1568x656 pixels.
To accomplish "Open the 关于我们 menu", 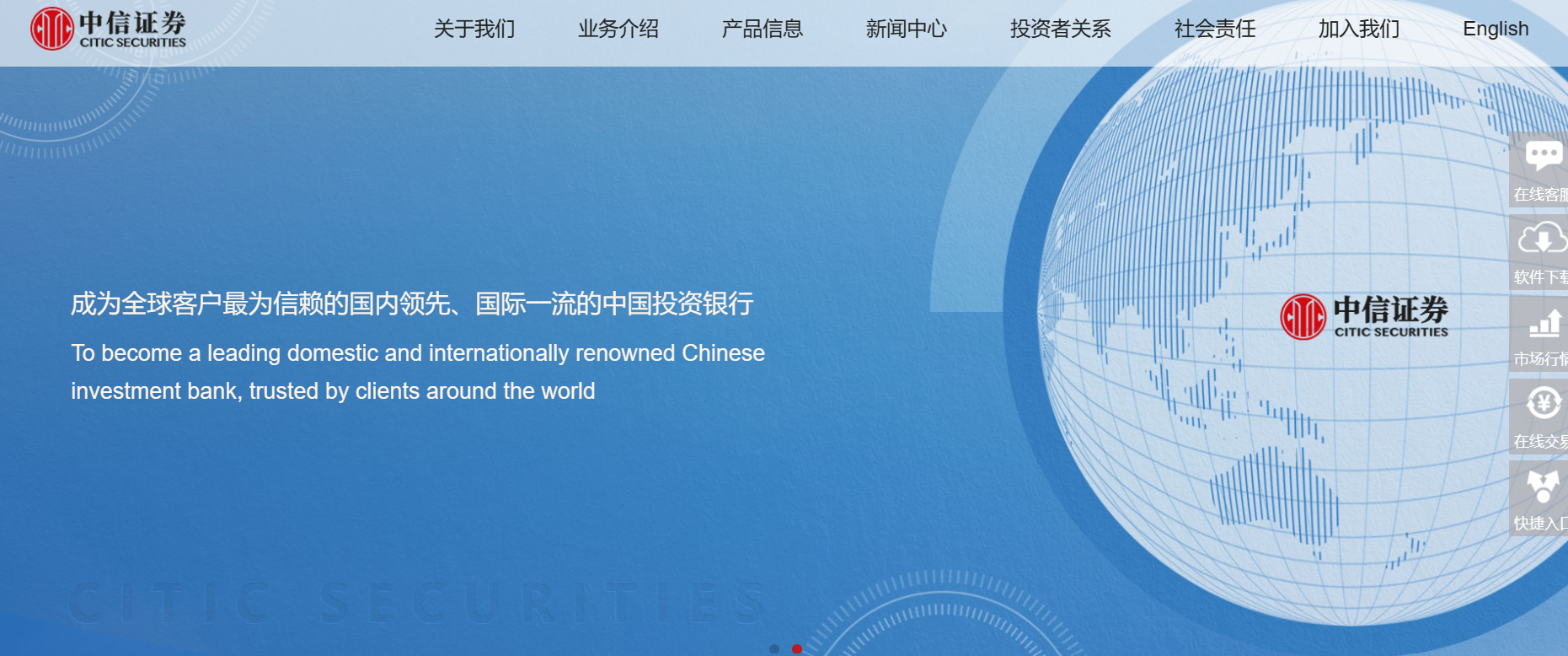I will click(474, 29).
